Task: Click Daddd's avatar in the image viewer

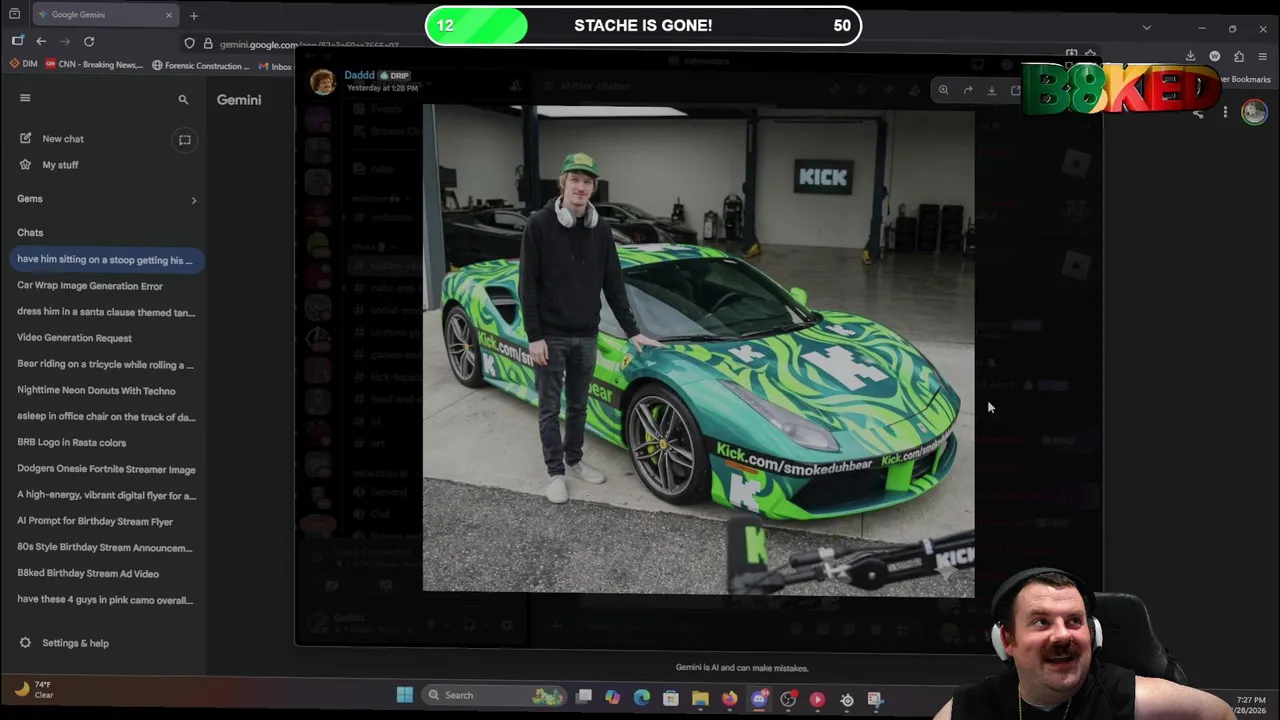Action: pos(323,82)
